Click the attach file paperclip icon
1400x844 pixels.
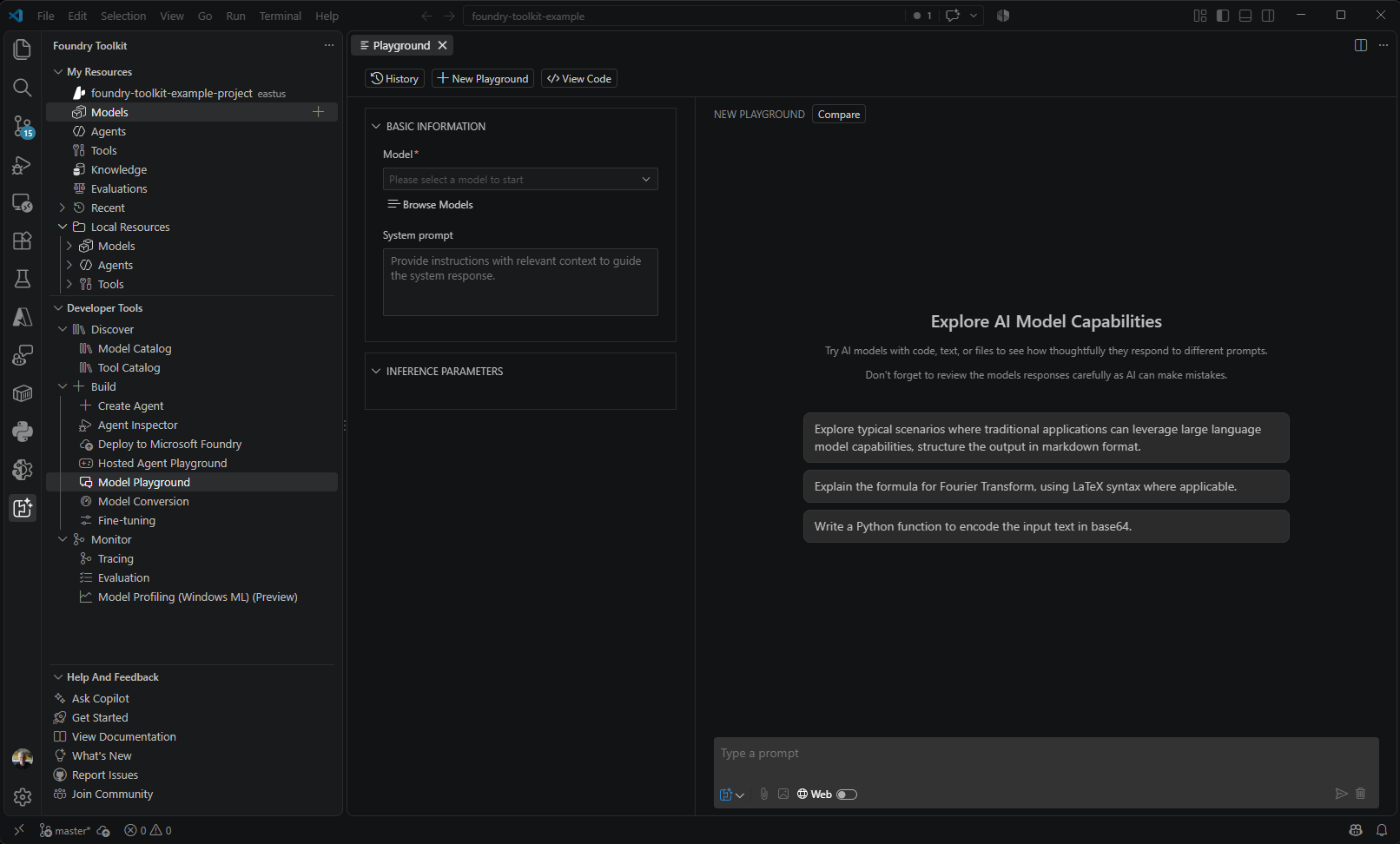pos(764,794)
